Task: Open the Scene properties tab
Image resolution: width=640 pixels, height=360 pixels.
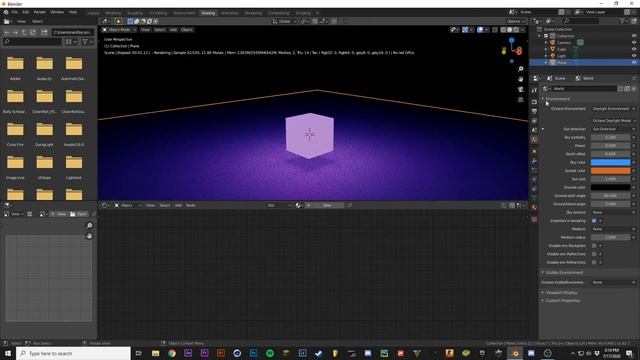Action: pos(534,130)
